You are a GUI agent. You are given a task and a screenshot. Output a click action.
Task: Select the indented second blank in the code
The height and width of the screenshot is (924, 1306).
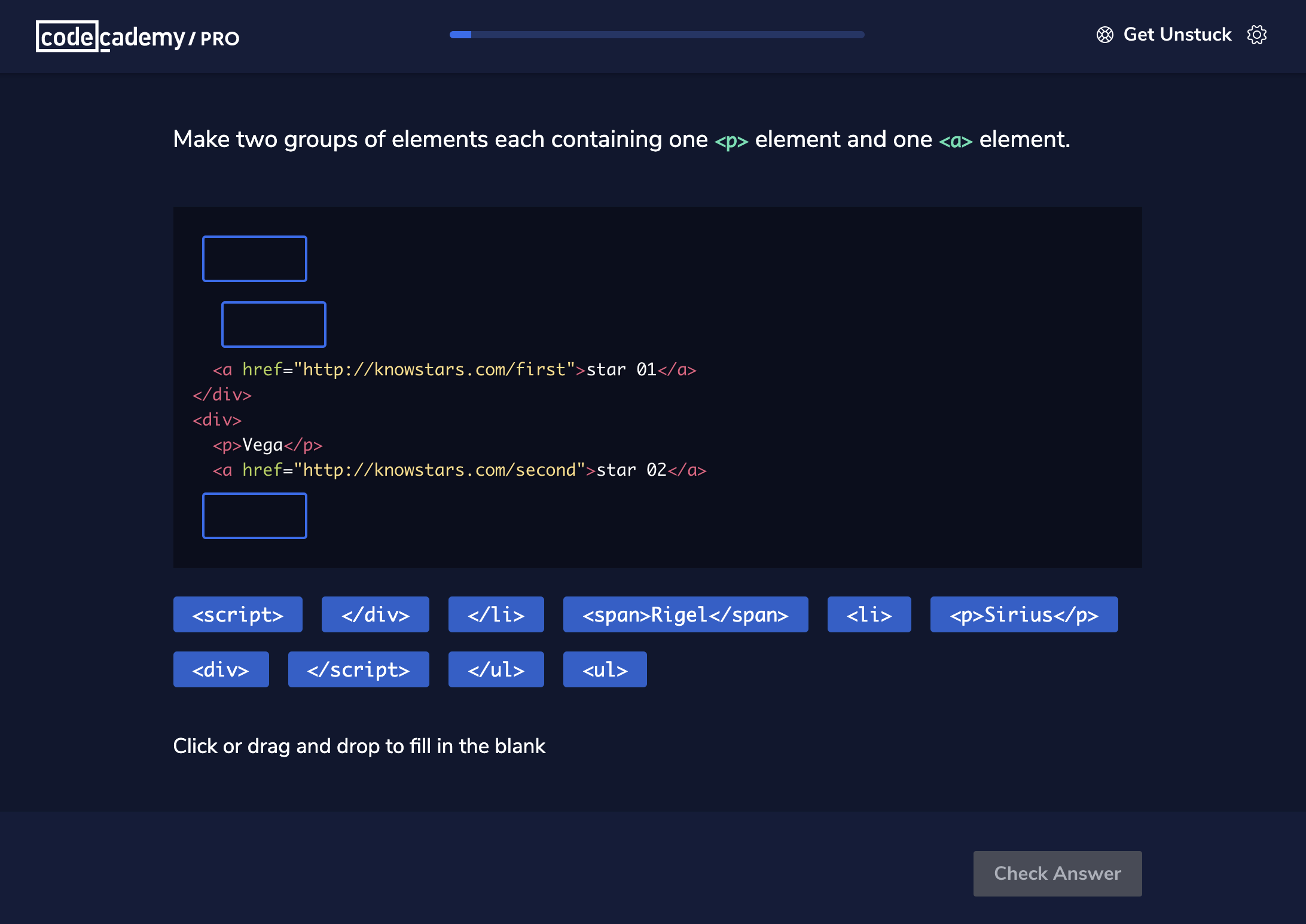(x=274, y=325)
